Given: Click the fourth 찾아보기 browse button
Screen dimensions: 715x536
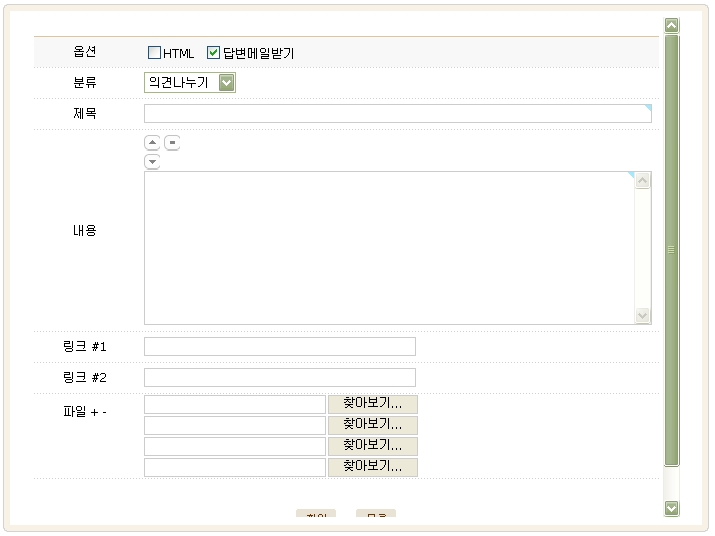Looking at the screenshot, I should click(372, 467).
